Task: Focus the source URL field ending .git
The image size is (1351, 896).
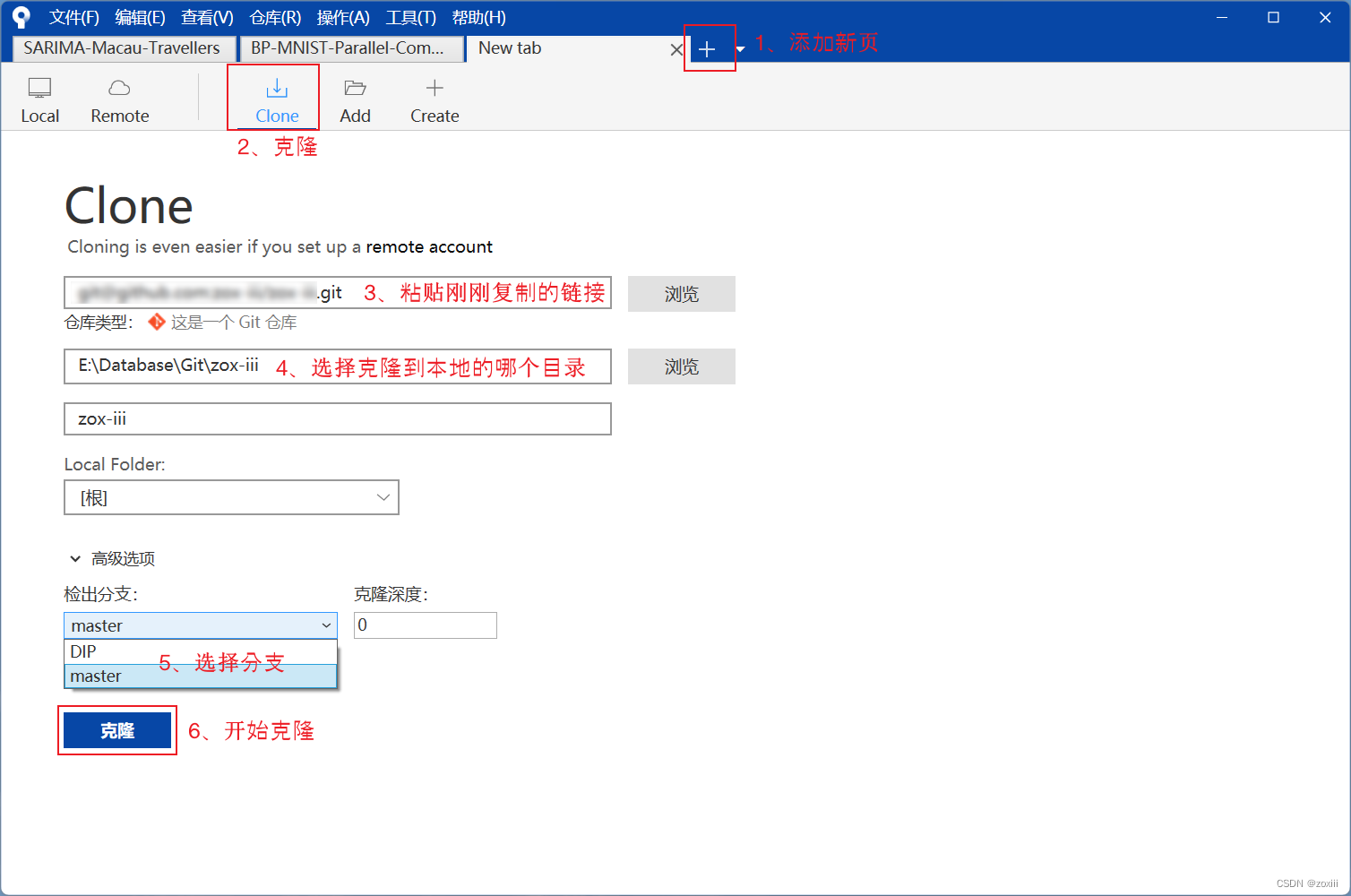Action: click(x=338, y=292)
